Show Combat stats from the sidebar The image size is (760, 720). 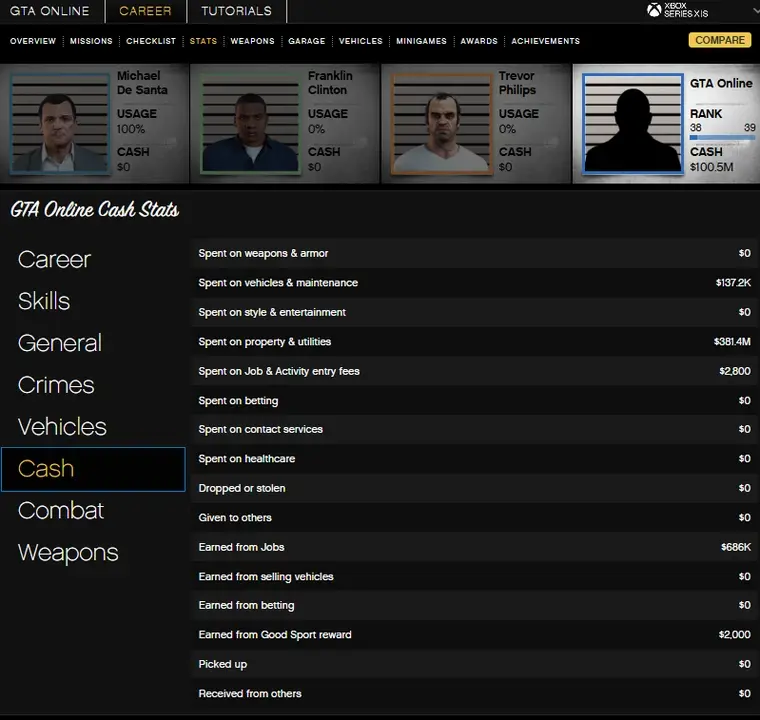(61, 510)
